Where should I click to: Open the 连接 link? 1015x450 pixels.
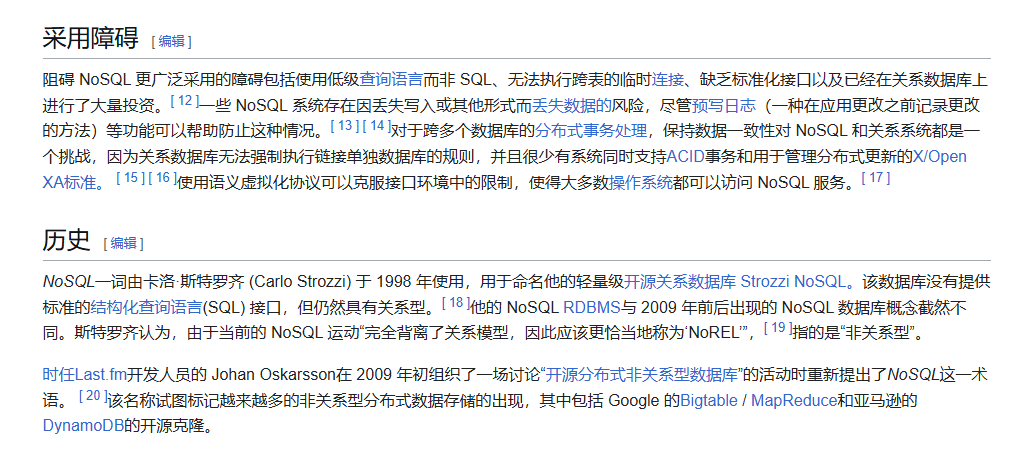668,79
